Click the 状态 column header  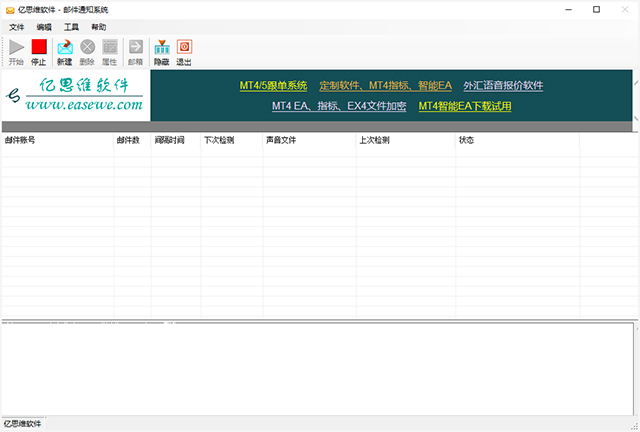click(x=466, y=141)
